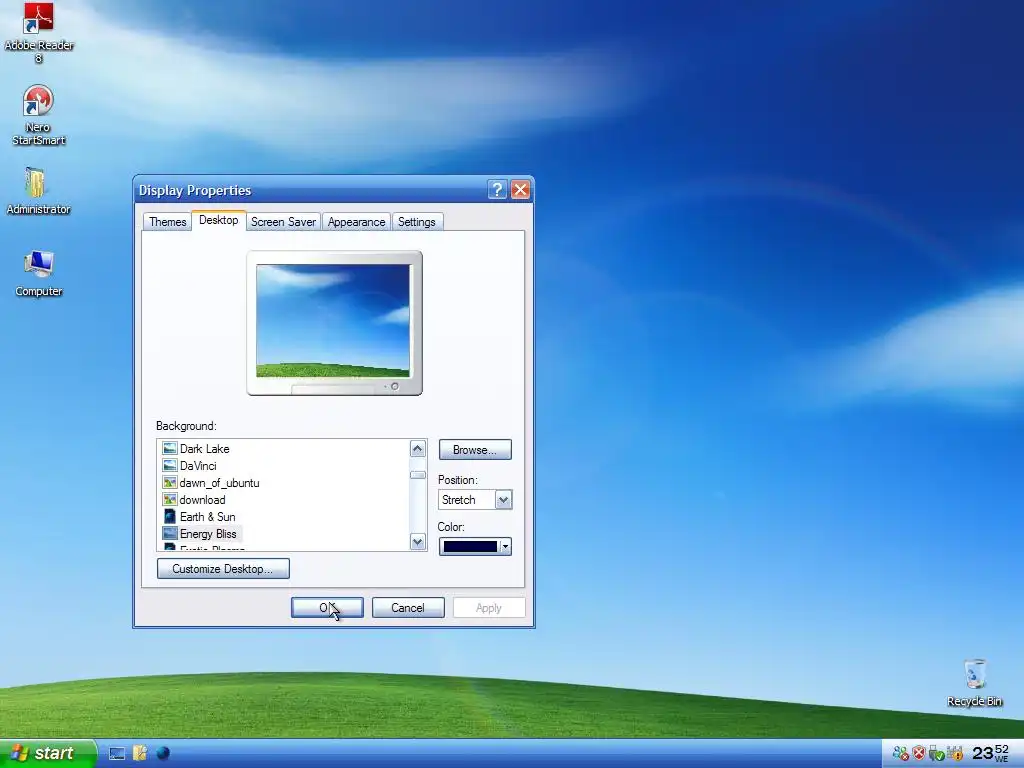Confirm with the OK button
This screenshot has width=1024, height=768.
click(x=327, y=608)
